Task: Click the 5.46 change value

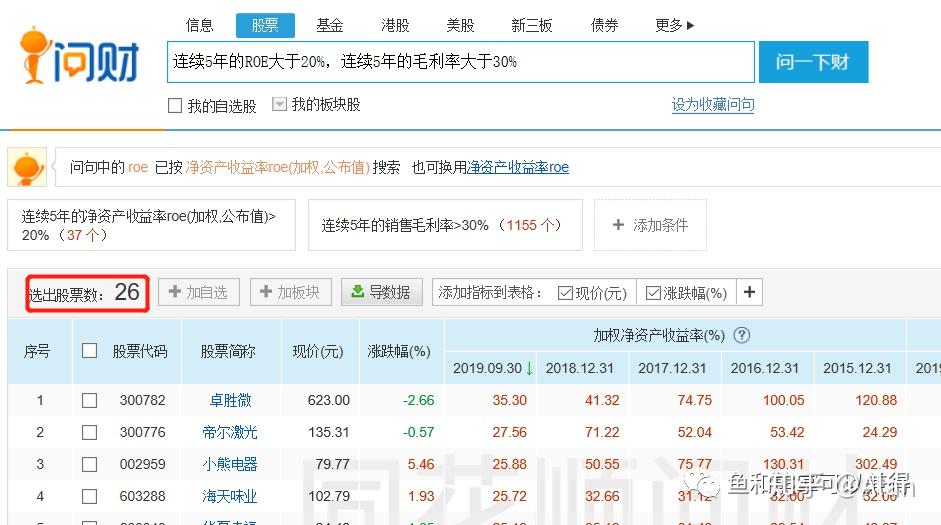Action: (421, 464)
